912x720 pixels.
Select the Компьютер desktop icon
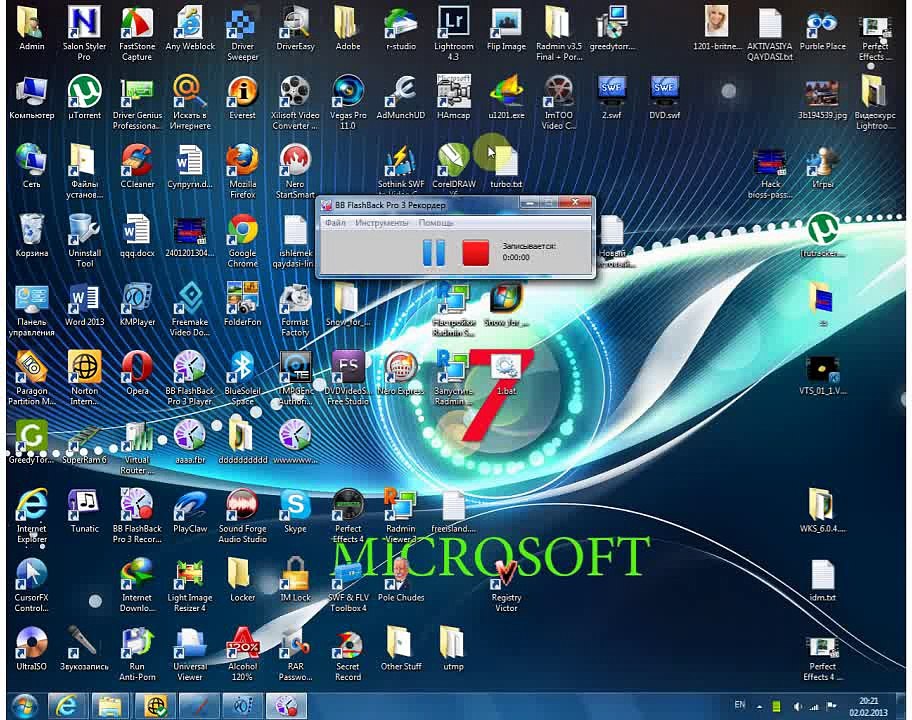click(x=31, y=97)
